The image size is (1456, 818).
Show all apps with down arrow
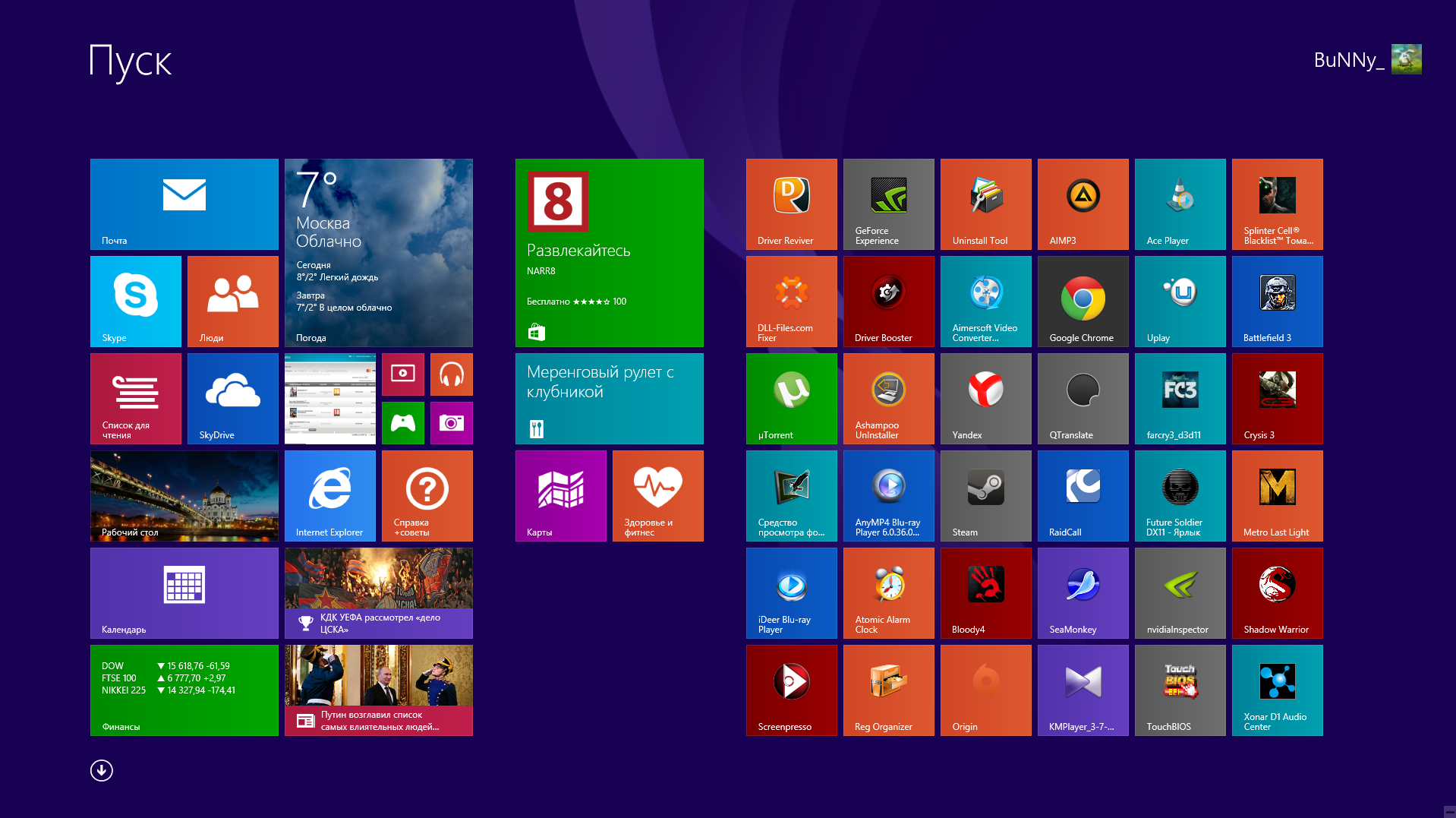(x=102, y=770)
